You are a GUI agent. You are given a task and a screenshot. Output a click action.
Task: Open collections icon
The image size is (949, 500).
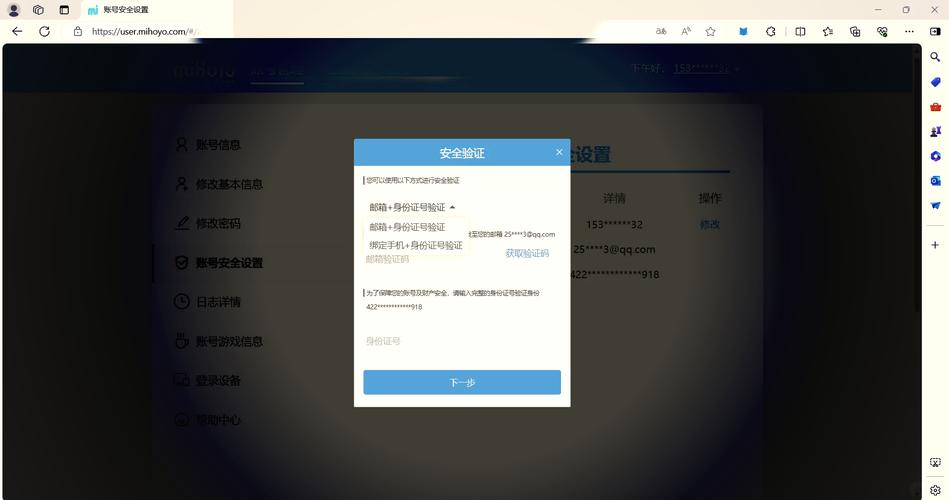coord(855,31)
